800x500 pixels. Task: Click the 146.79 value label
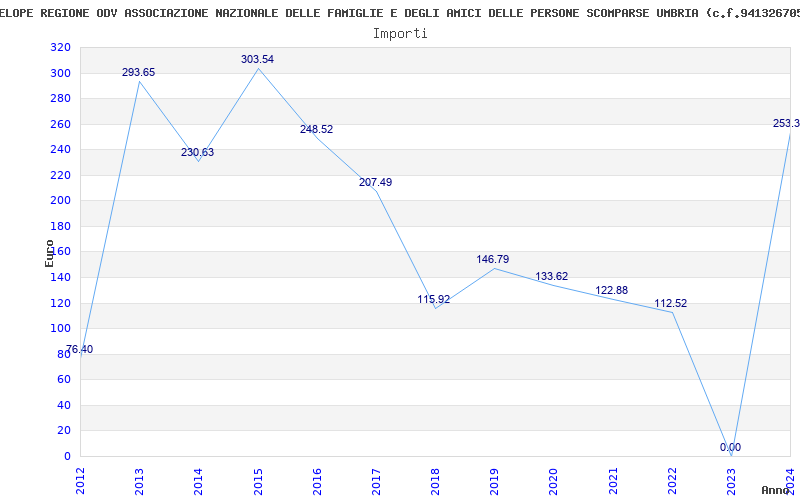[x=493, y=260]
